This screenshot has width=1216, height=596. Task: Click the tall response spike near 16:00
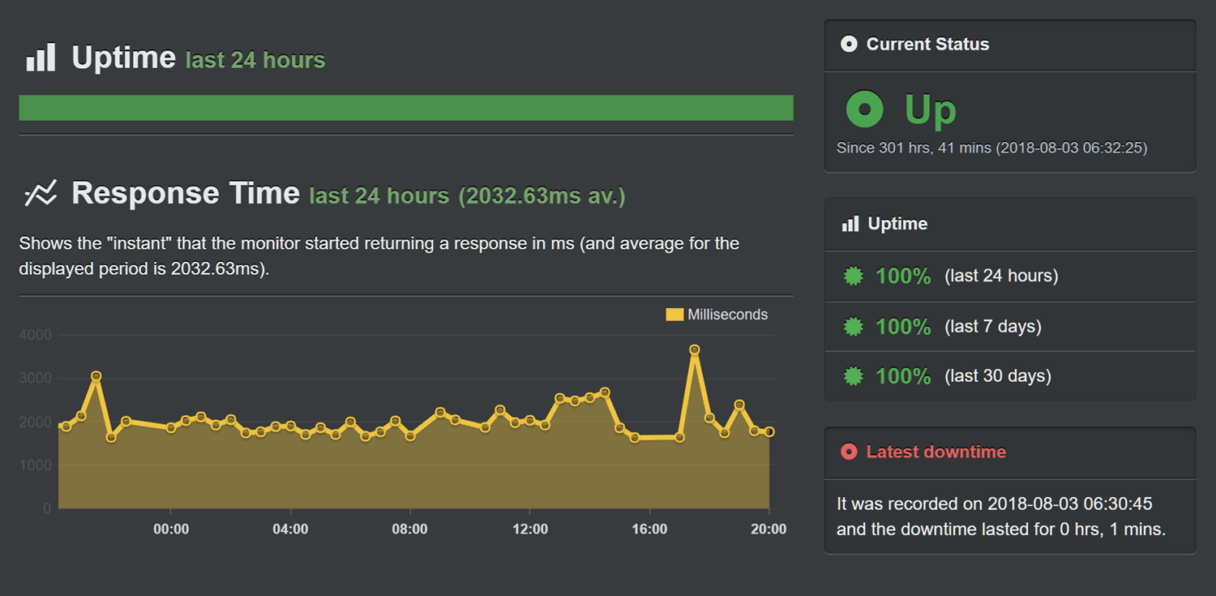tap(695, 351)
